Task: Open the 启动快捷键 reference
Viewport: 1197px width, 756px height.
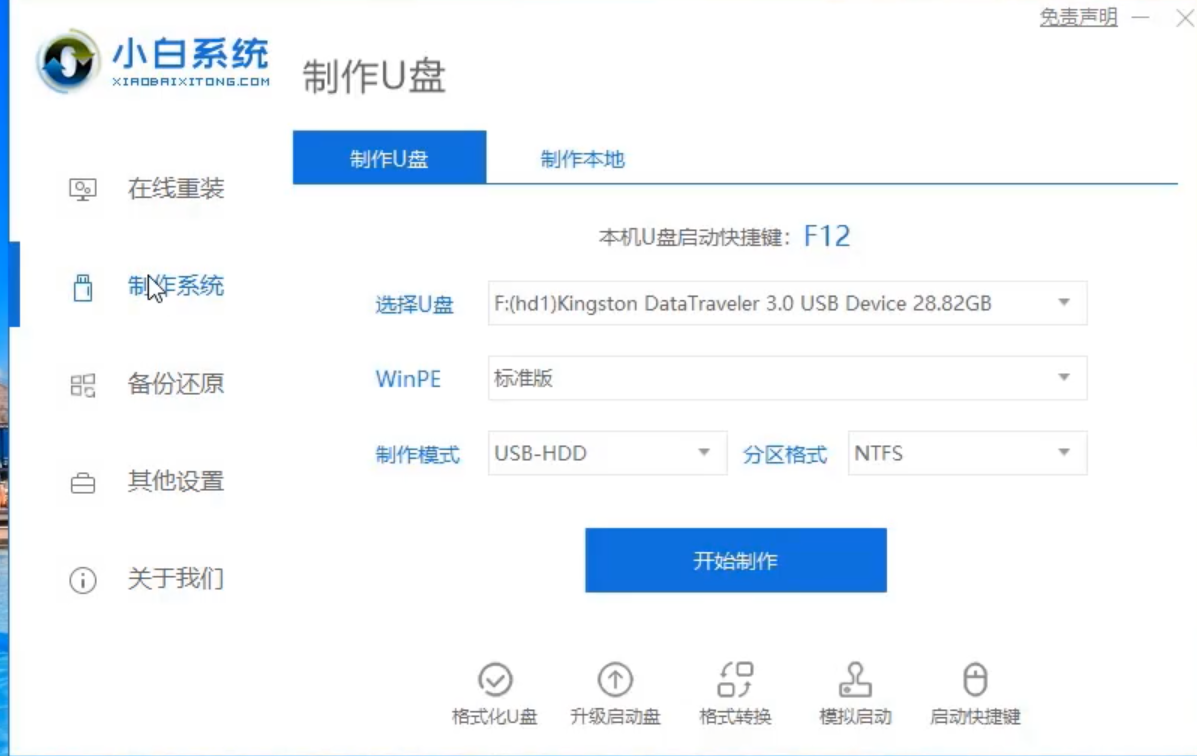Action: click(x=975, y=692)
